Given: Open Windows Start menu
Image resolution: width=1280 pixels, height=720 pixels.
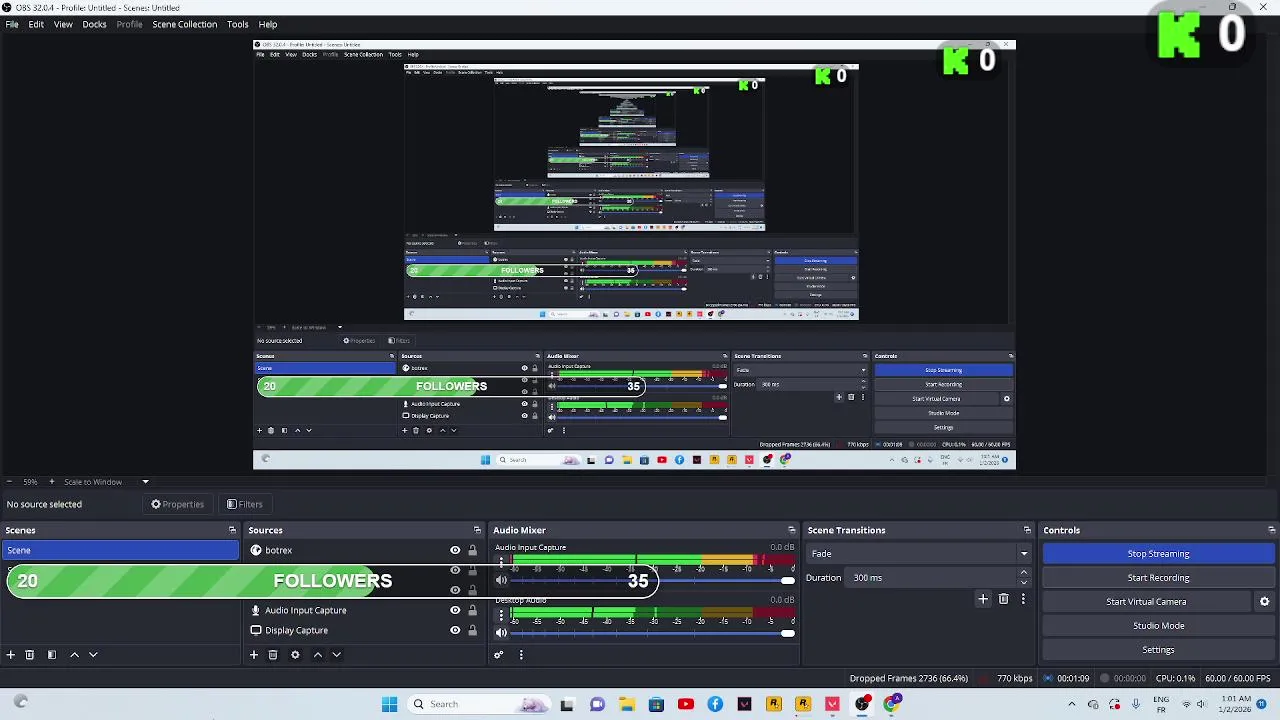Looking at the screenshot, I should tap(389, 705).
